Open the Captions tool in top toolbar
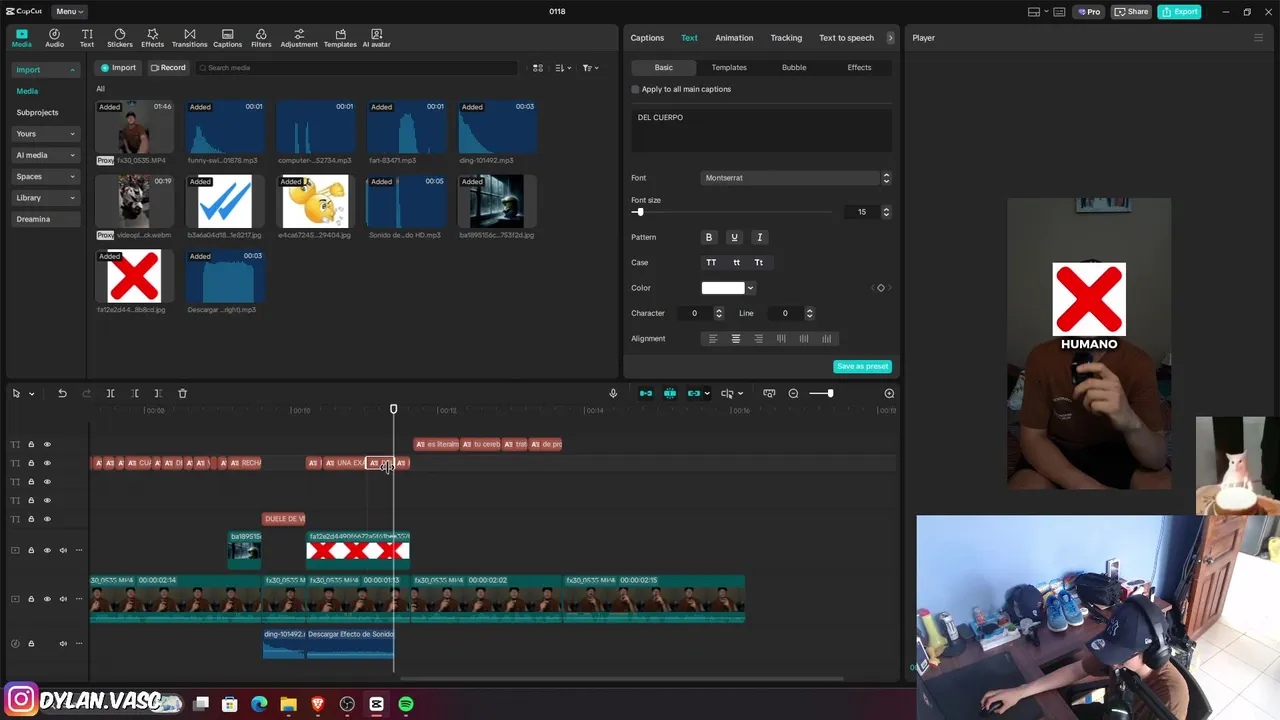Viewport: 1280px width, 720px height. [227, 38]
